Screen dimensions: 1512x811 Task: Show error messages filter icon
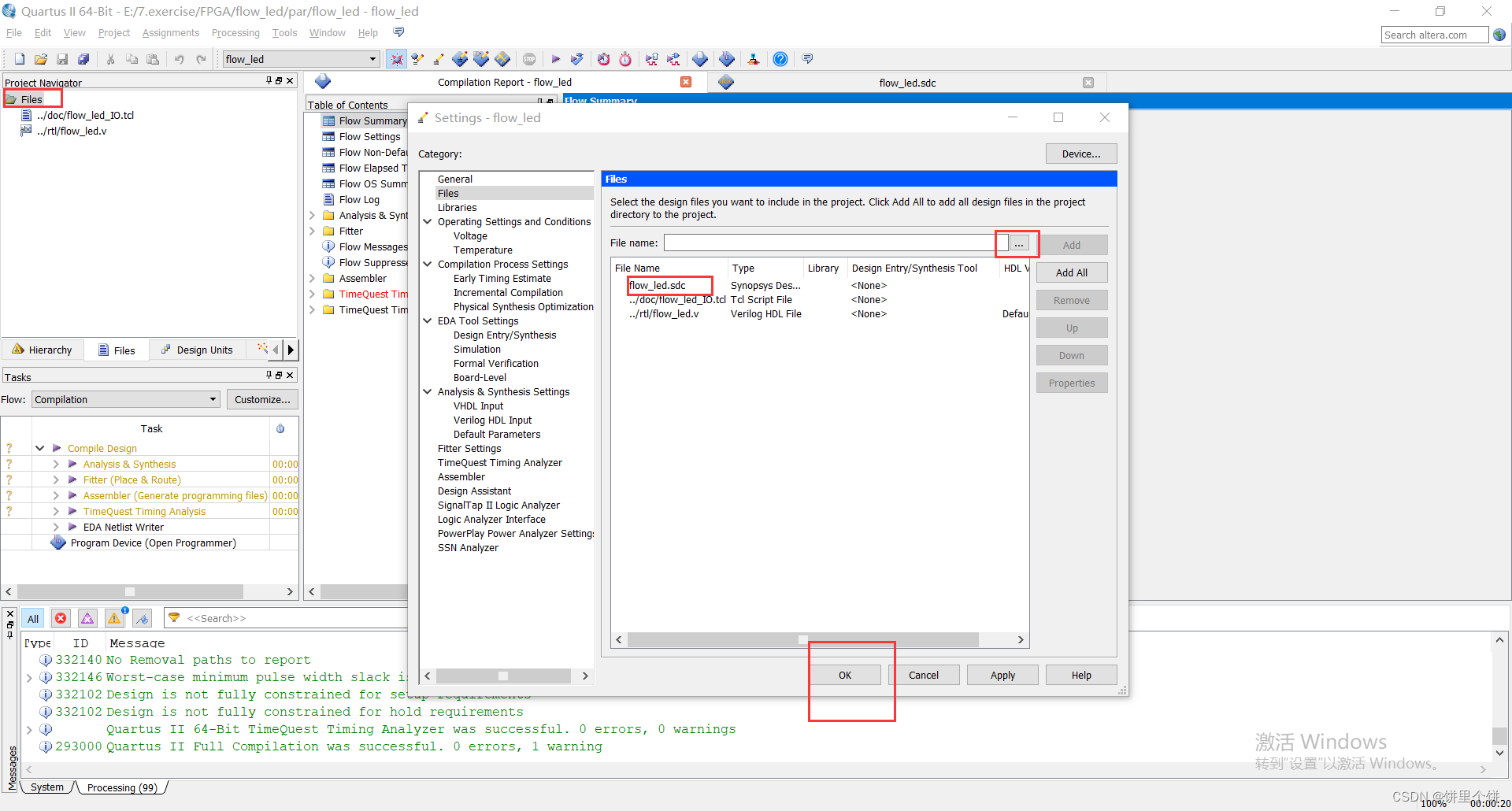coord(61,619)
